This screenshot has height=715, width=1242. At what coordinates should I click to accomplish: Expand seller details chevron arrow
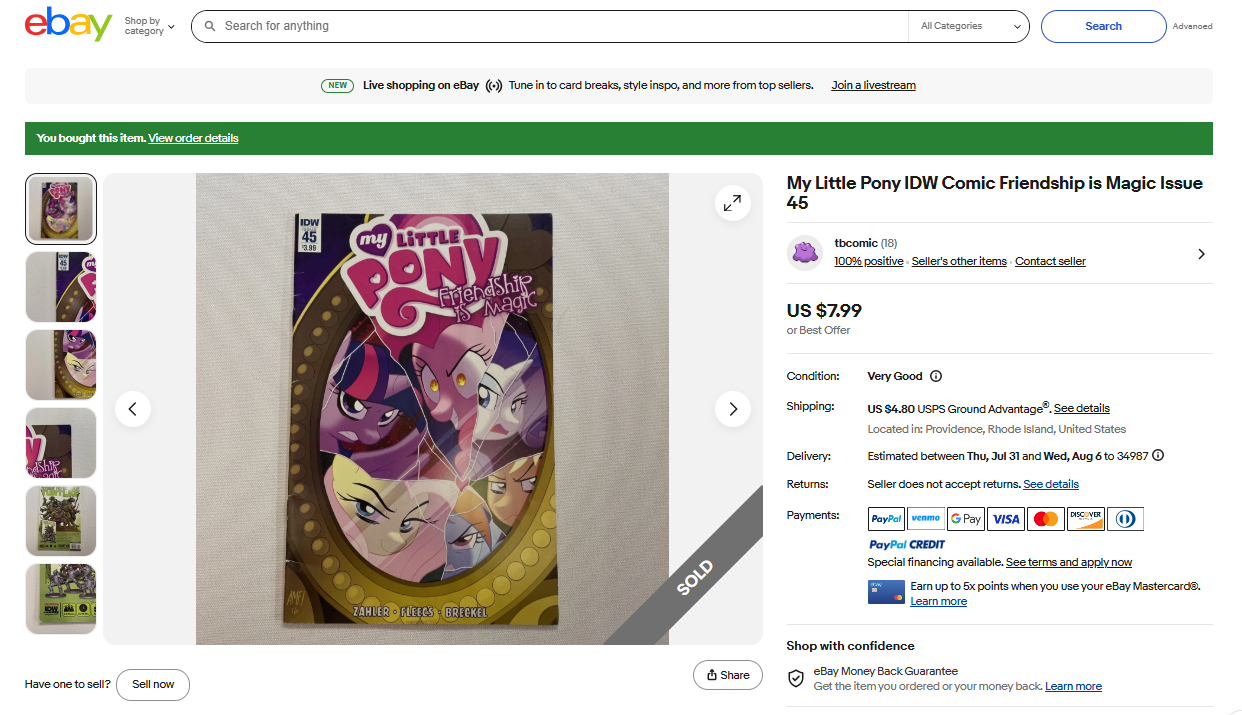pos(1201,254)
